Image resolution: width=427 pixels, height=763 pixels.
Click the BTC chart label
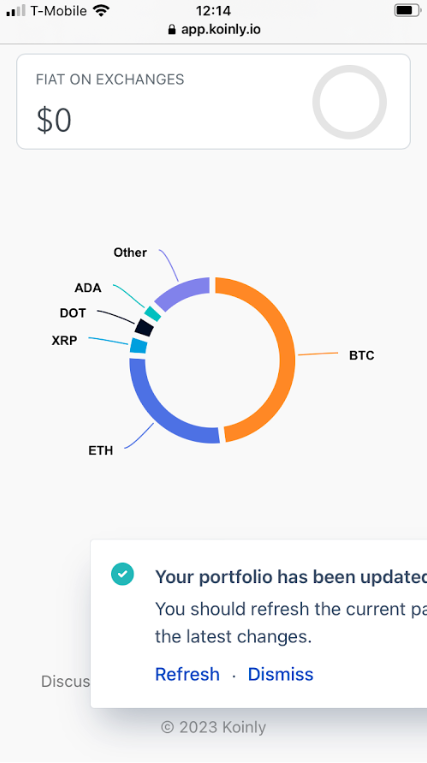(361, 356)
